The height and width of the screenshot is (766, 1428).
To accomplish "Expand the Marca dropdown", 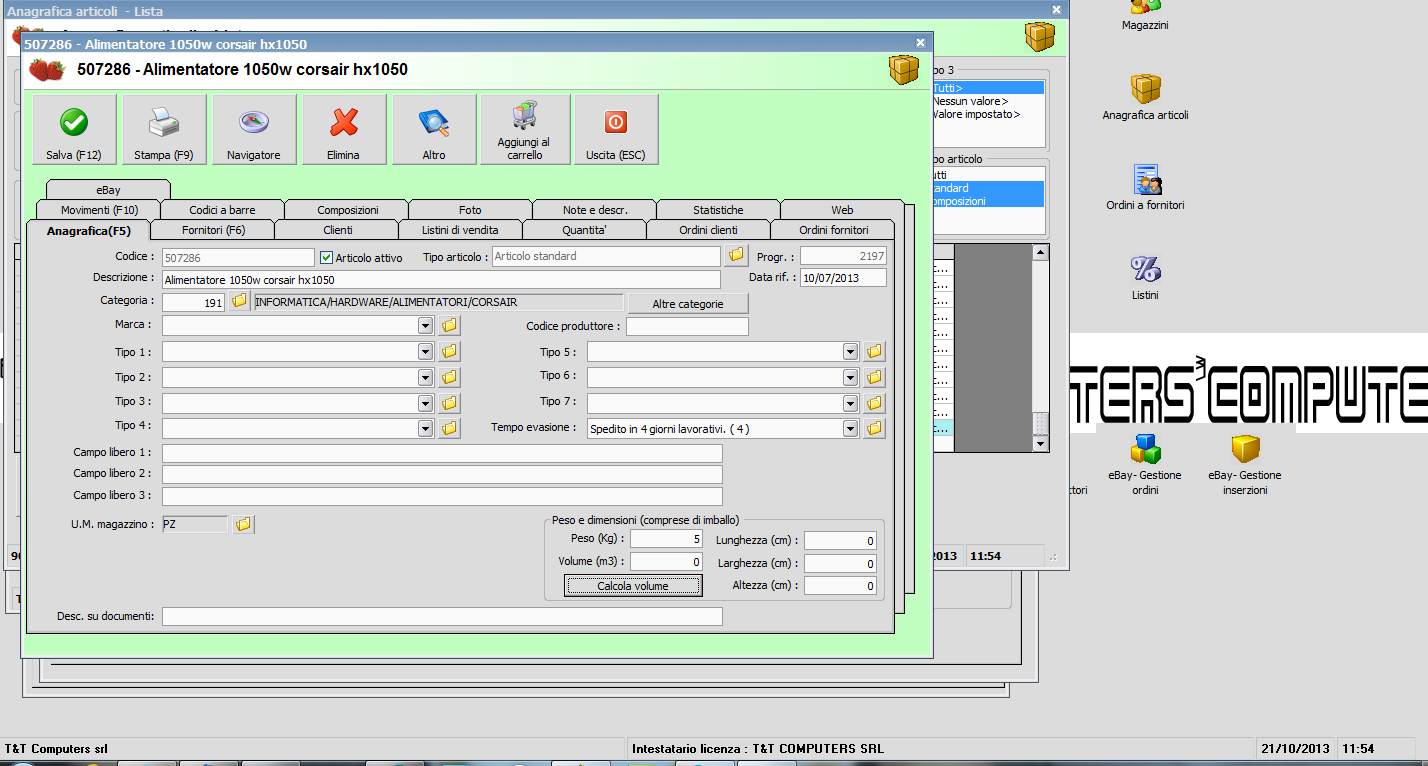I will point(426,326).
